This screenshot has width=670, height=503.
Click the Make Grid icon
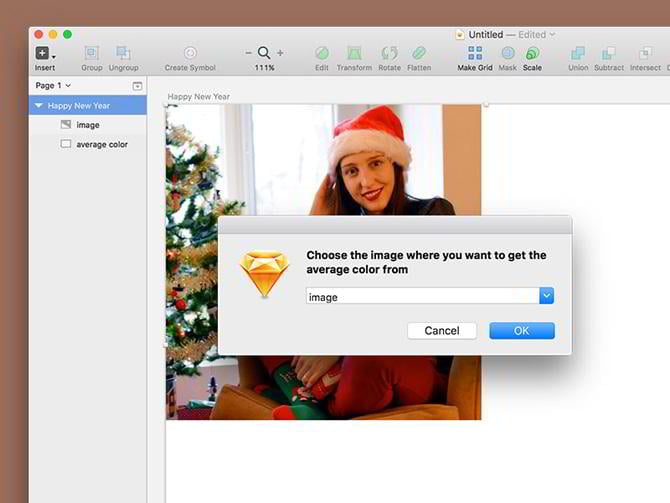(475, 53)
